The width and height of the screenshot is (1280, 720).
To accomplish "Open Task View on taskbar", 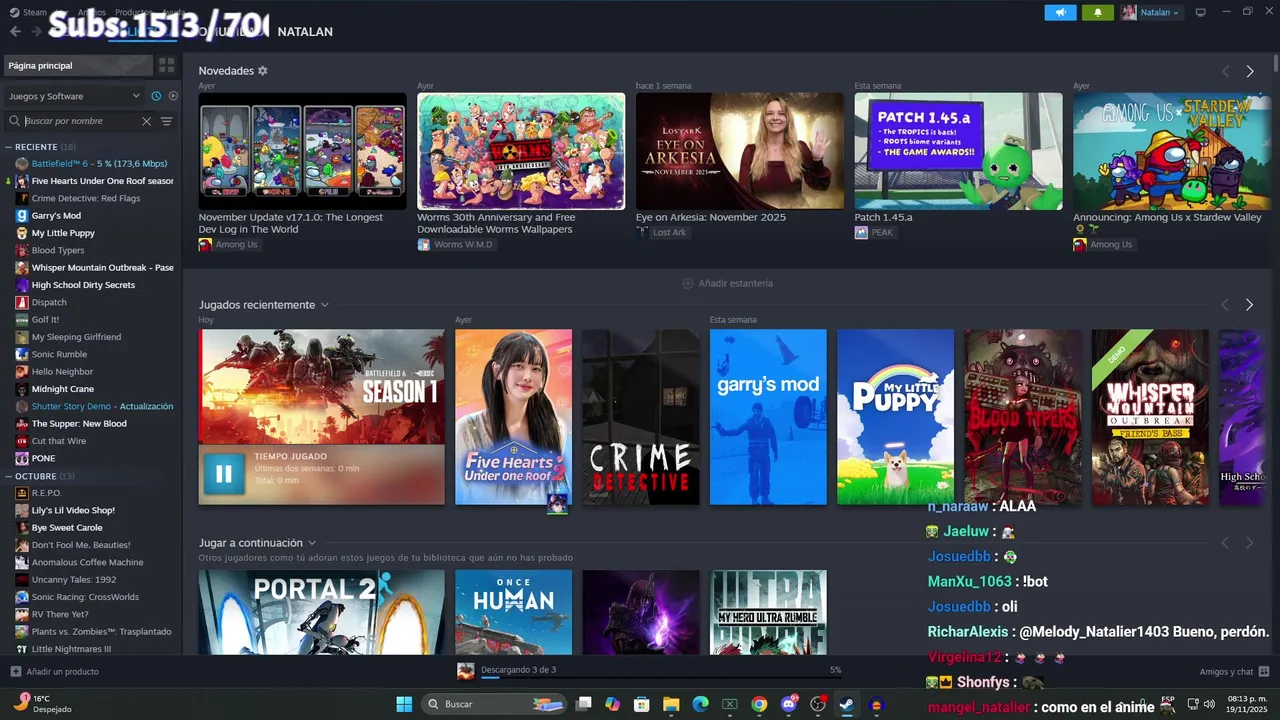I will [x=584, y=704].
